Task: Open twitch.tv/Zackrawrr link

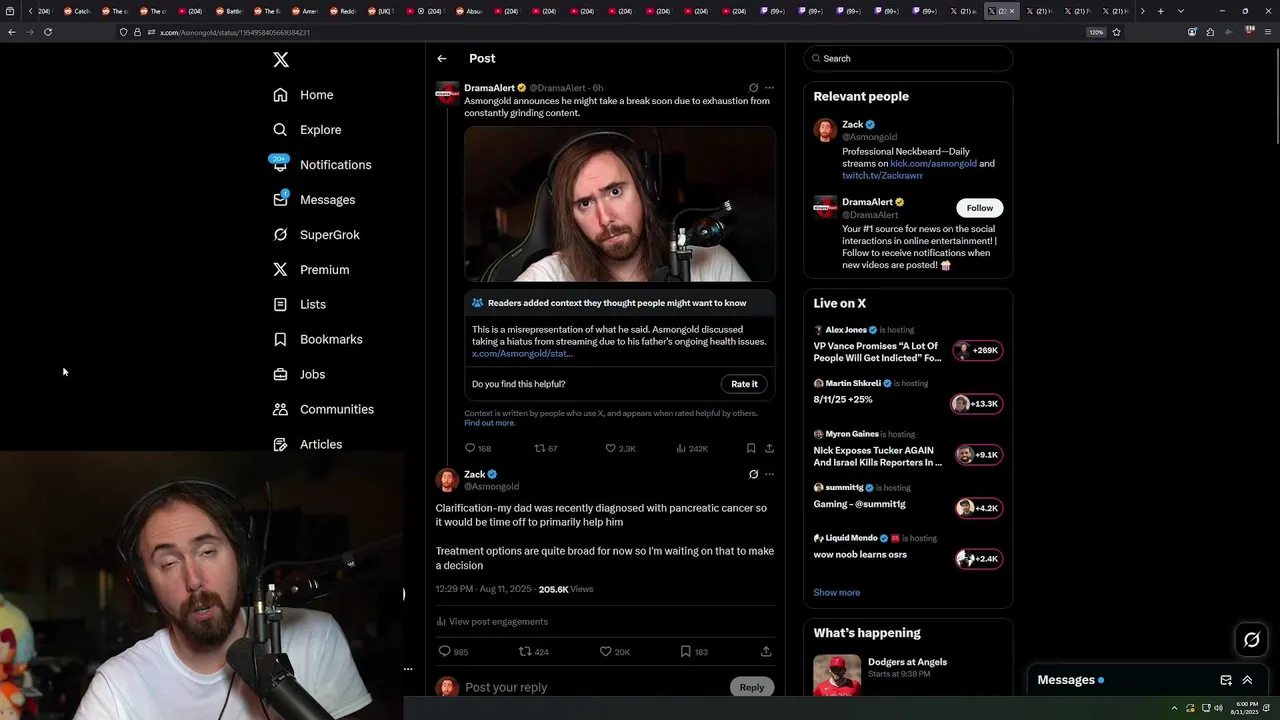Action: (882, 176)
